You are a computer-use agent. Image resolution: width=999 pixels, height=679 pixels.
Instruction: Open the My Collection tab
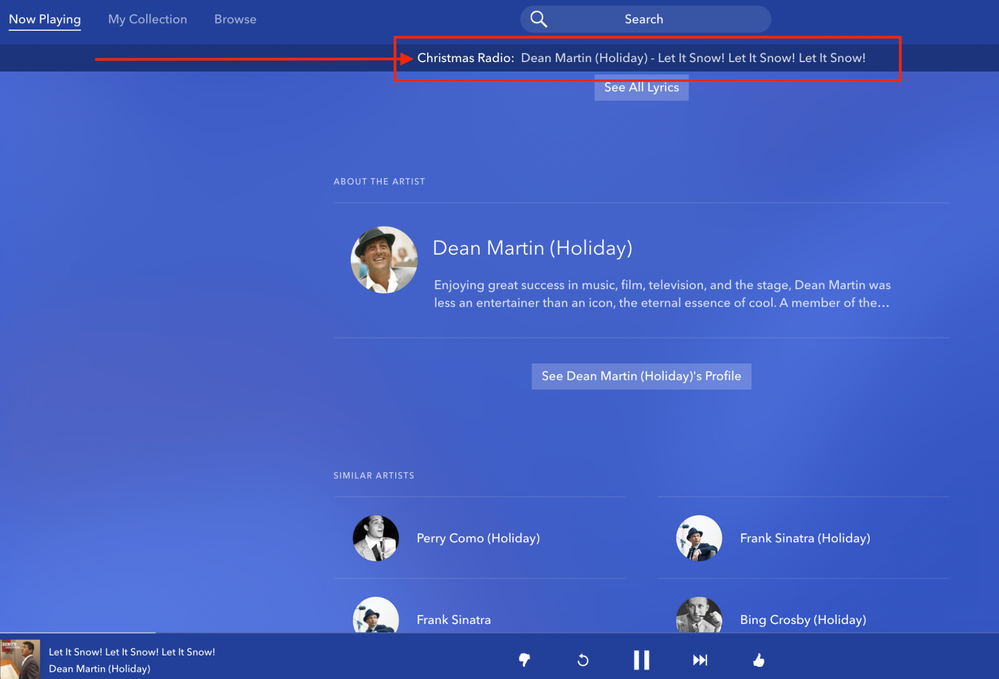[147, 19]
